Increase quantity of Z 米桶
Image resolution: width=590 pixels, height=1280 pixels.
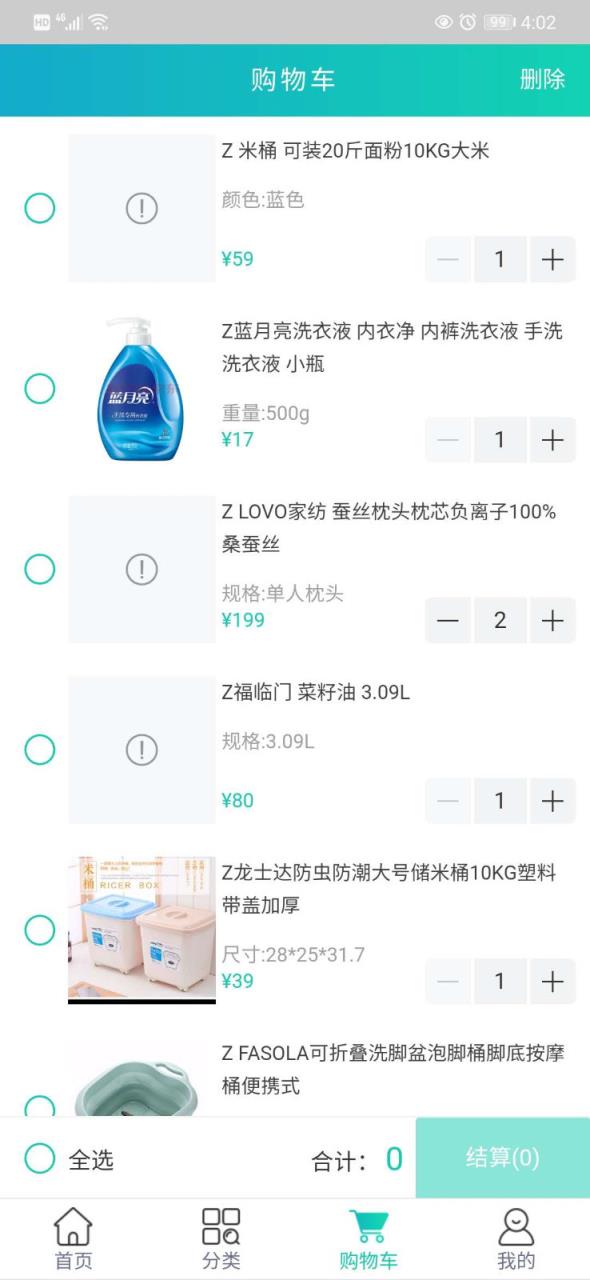pos(551,259)
